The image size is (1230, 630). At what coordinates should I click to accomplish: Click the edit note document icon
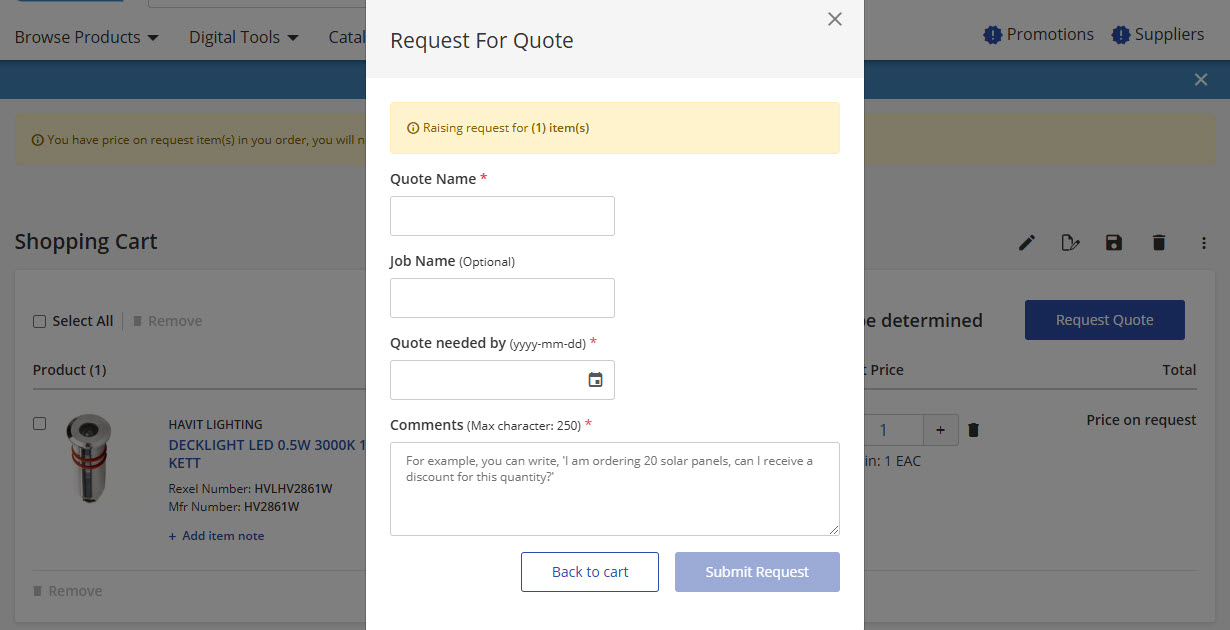pyautogui.click(x=1070, y=242)
